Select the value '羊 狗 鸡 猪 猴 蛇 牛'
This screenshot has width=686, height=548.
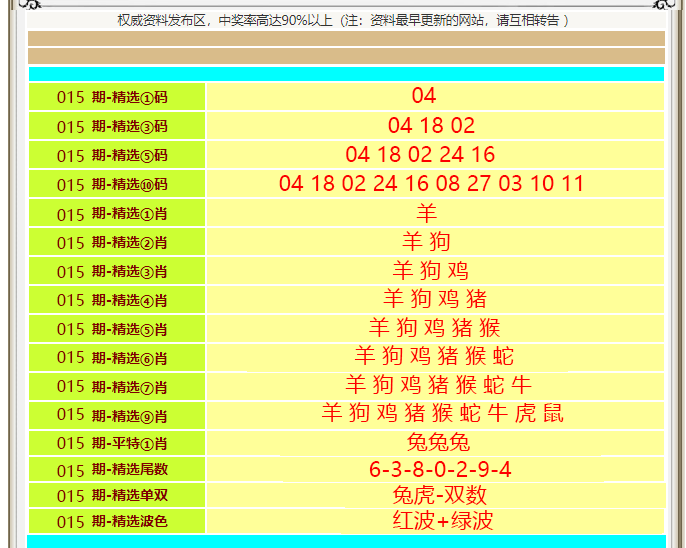(x=439, y=385)
